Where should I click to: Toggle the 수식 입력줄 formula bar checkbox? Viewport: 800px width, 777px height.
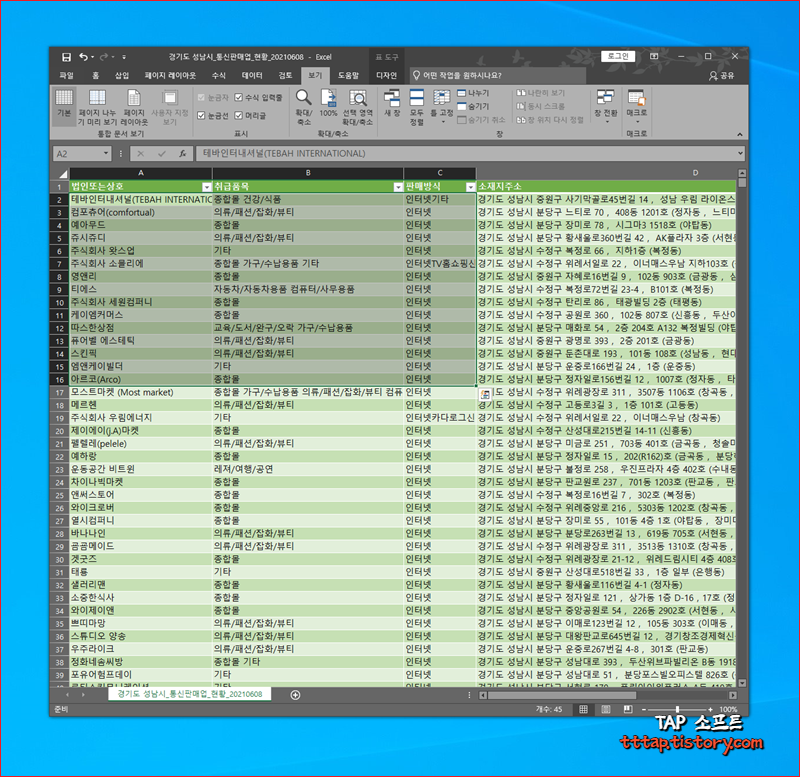coord(238,97)
